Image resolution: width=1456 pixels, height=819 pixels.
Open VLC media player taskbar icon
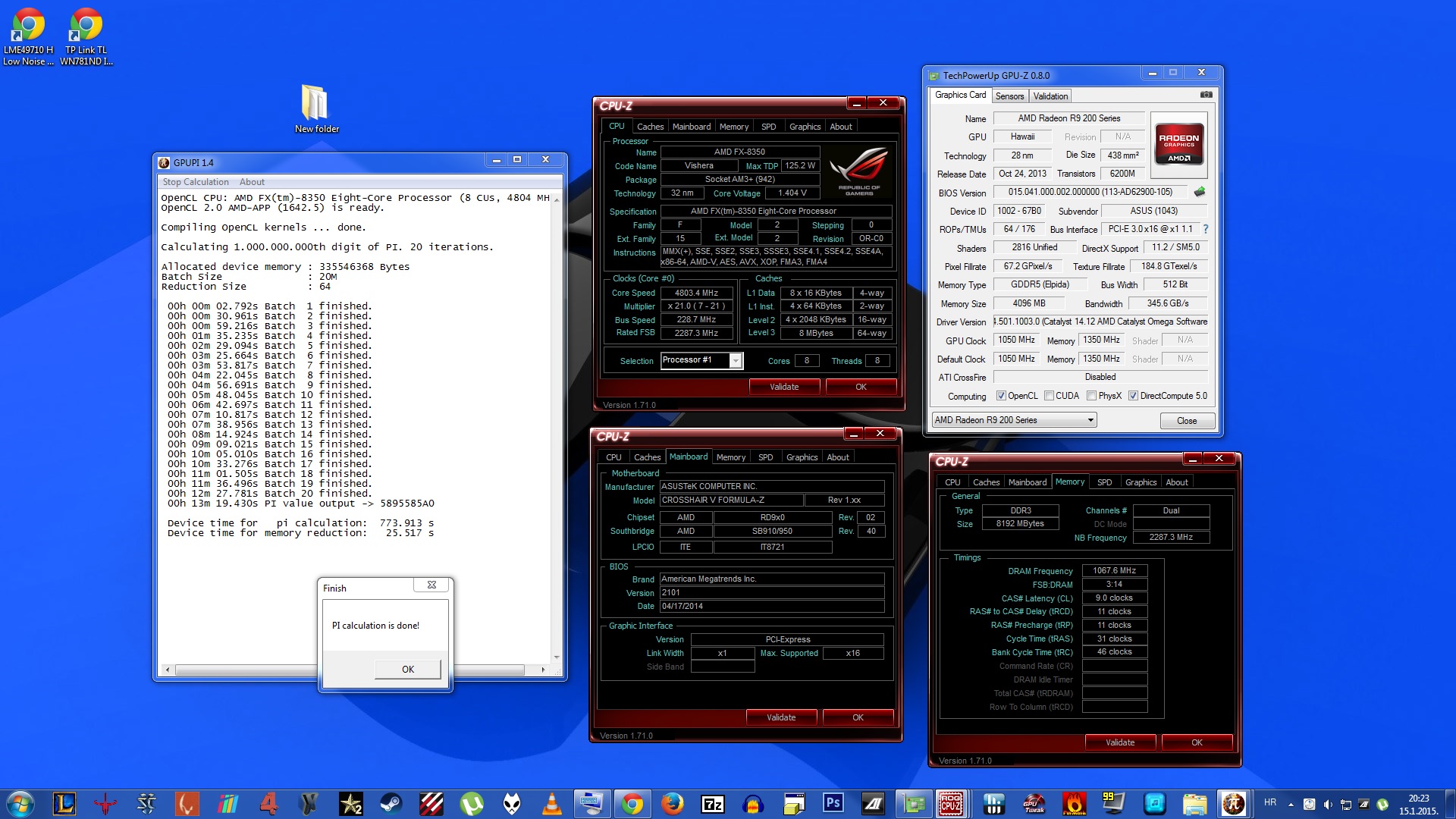(x=552, y=803)
